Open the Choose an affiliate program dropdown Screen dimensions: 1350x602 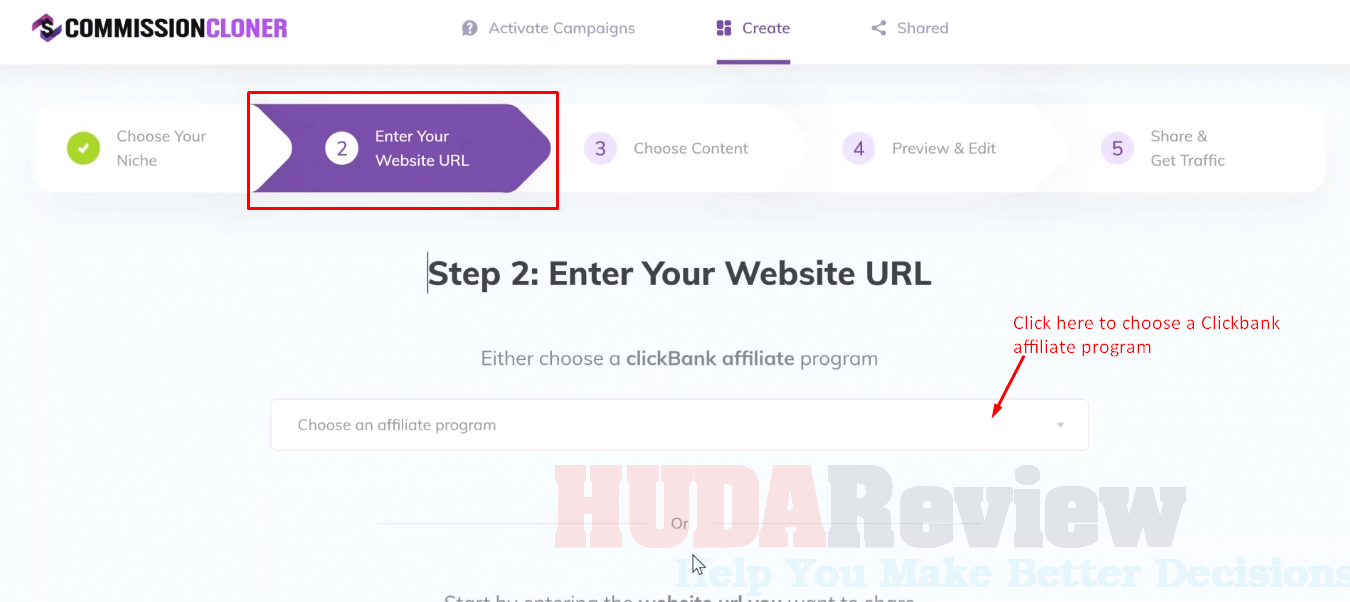(679, 425)
